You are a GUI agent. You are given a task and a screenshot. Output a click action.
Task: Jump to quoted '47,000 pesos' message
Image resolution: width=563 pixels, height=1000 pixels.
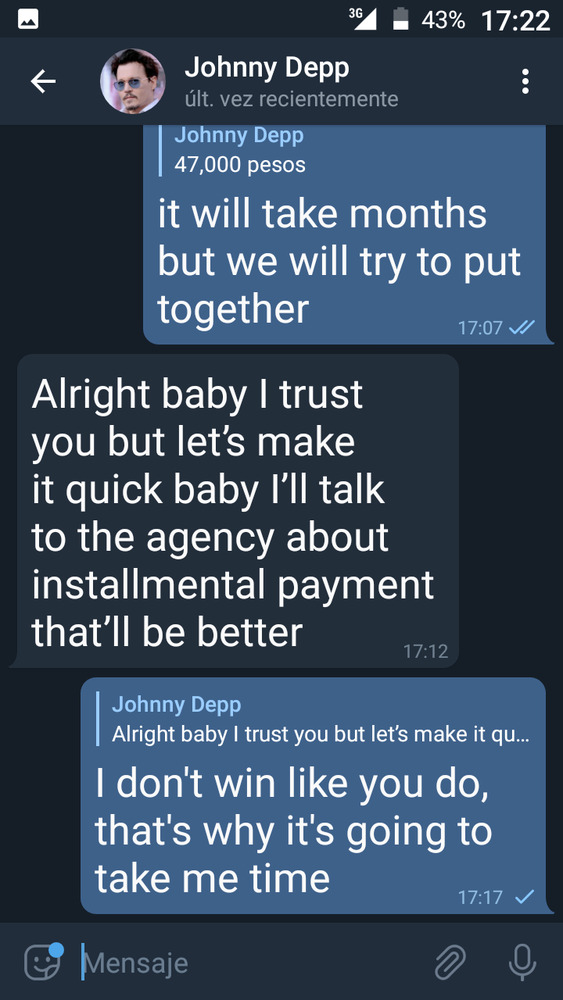[239, 151]
